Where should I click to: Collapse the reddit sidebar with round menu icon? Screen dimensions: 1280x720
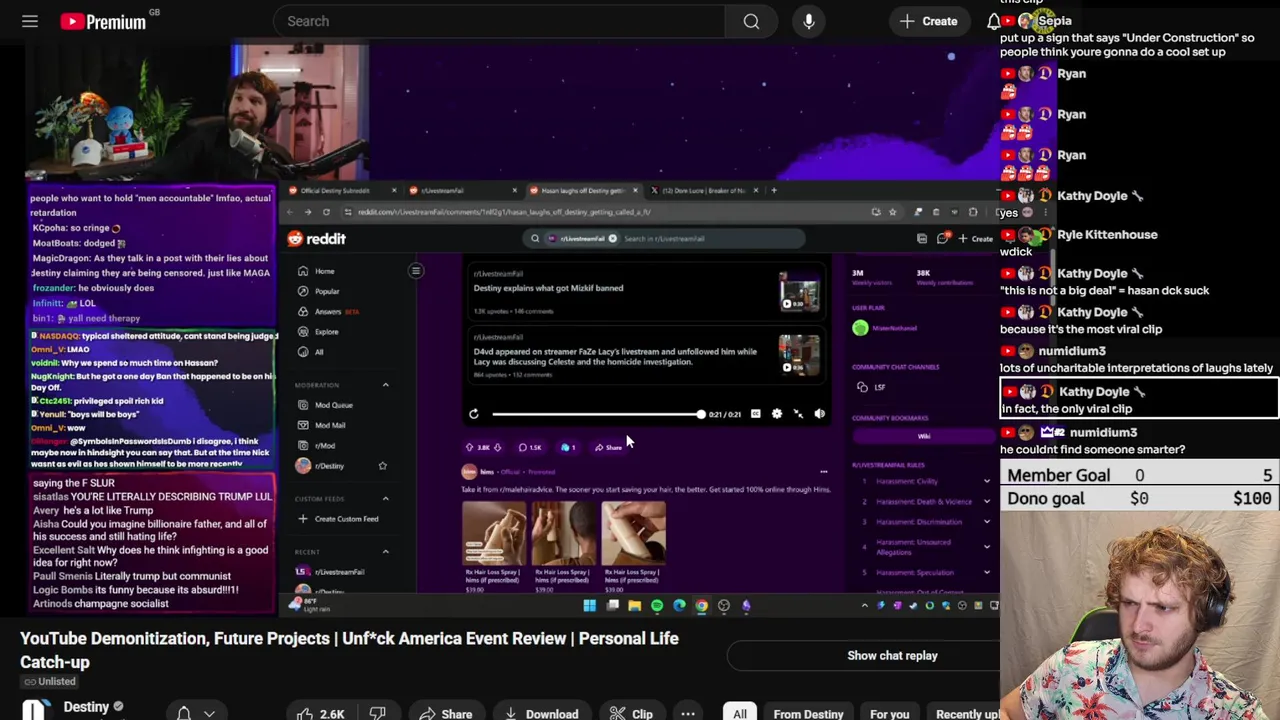tap(416, 270)
